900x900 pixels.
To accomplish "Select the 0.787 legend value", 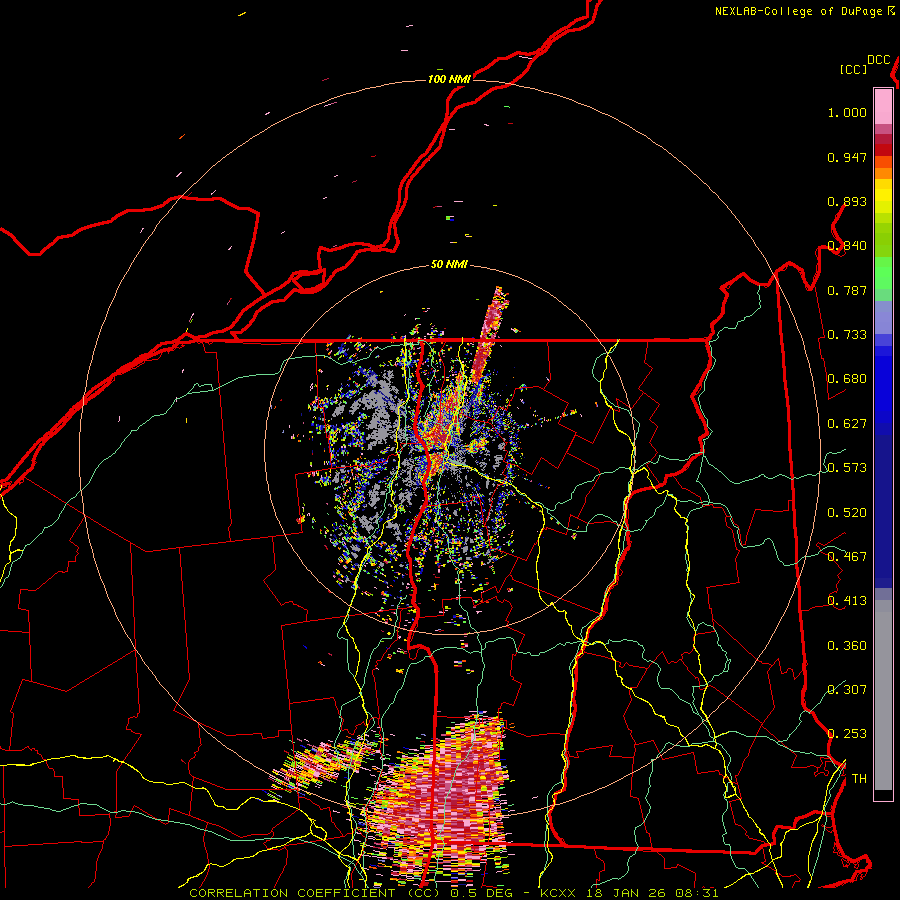I will point(847,290).
